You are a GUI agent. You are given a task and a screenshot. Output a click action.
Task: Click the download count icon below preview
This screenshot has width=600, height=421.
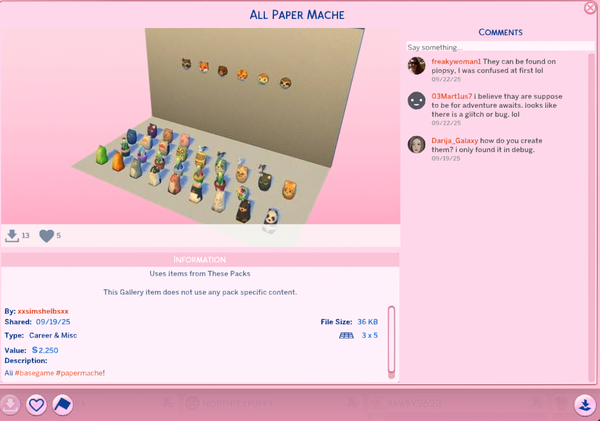[12, 236]
